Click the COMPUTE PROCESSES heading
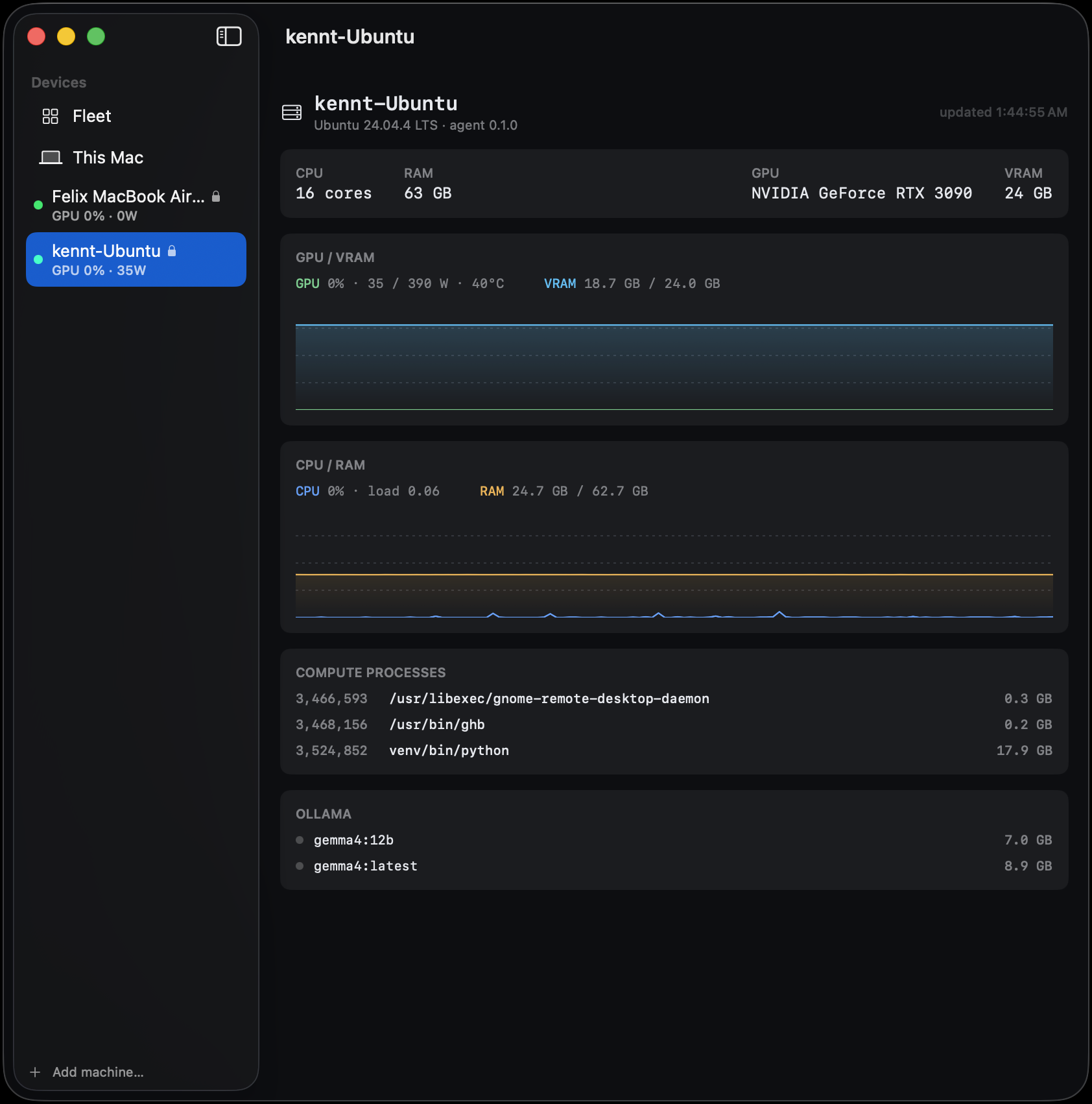Viewport: 1092px width, 1104px height. (371, 673)
